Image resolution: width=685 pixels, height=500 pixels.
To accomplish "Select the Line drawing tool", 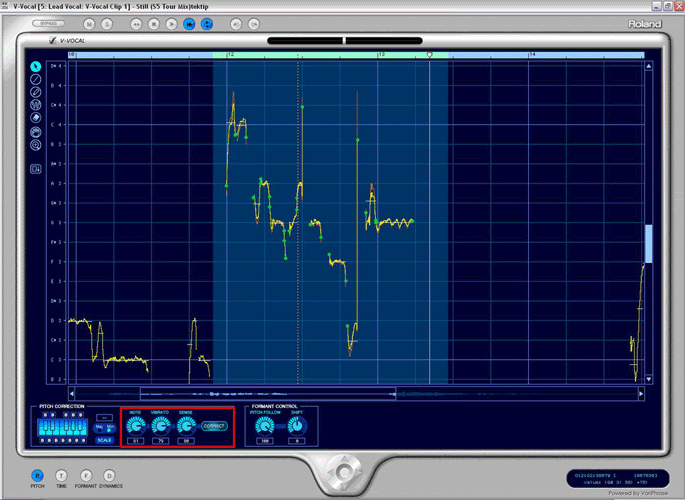I will pyautogui.click(x=36, y=79).
